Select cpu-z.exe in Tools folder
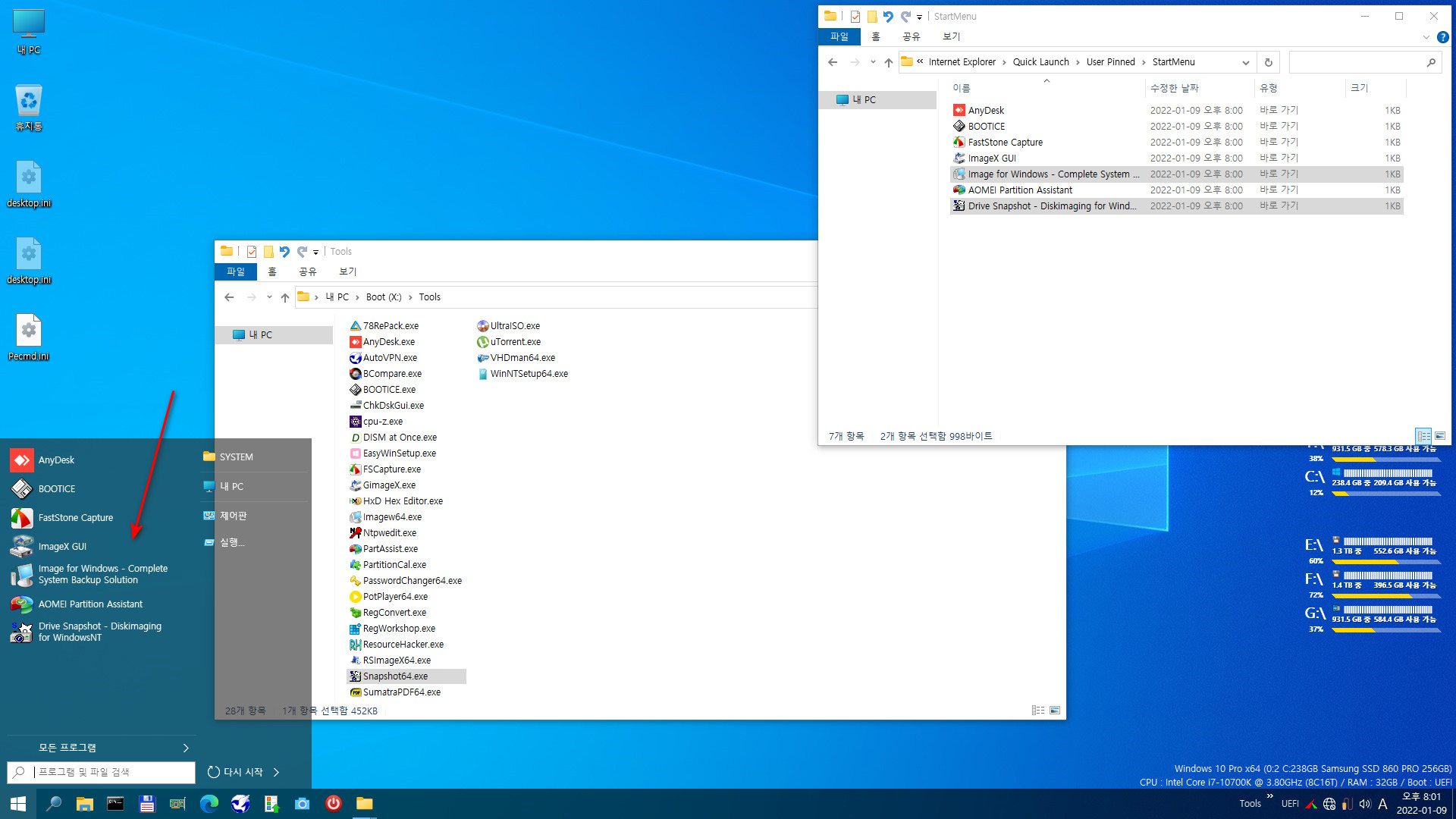 point(376,422)
